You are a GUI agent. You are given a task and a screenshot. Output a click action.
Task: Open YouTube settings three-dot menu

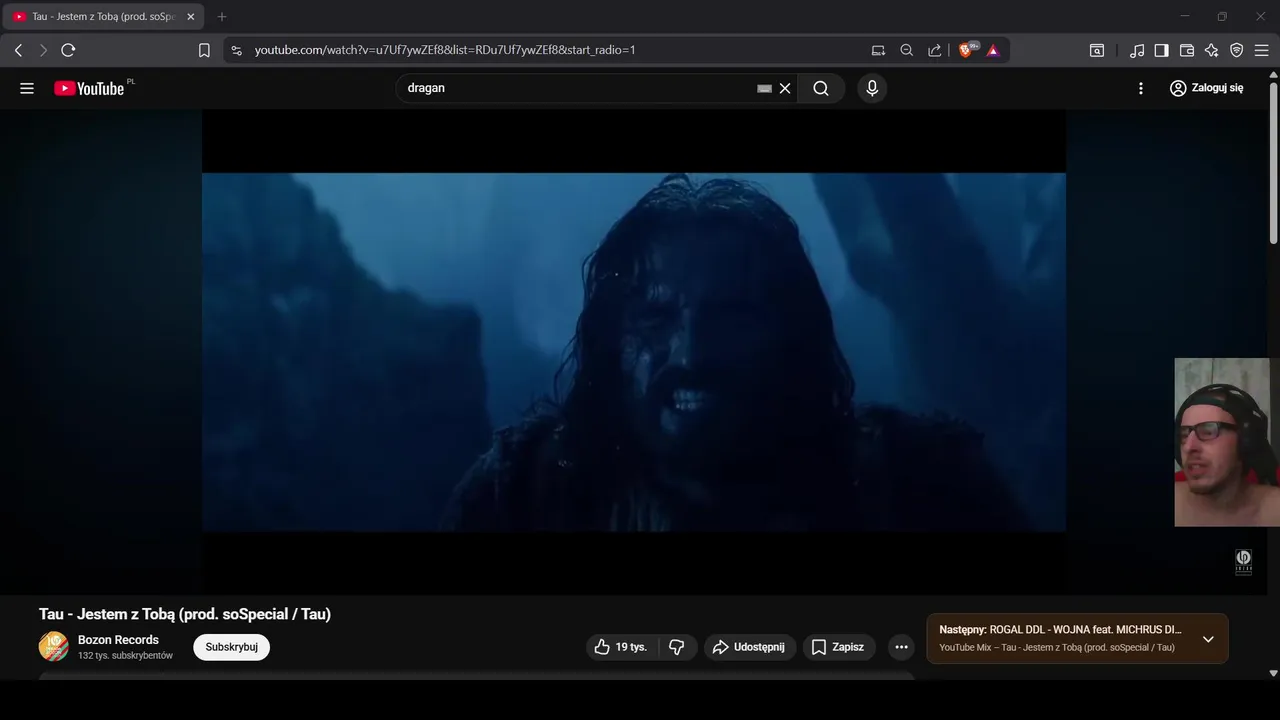pyautogui.click(x=1141, y=88)
